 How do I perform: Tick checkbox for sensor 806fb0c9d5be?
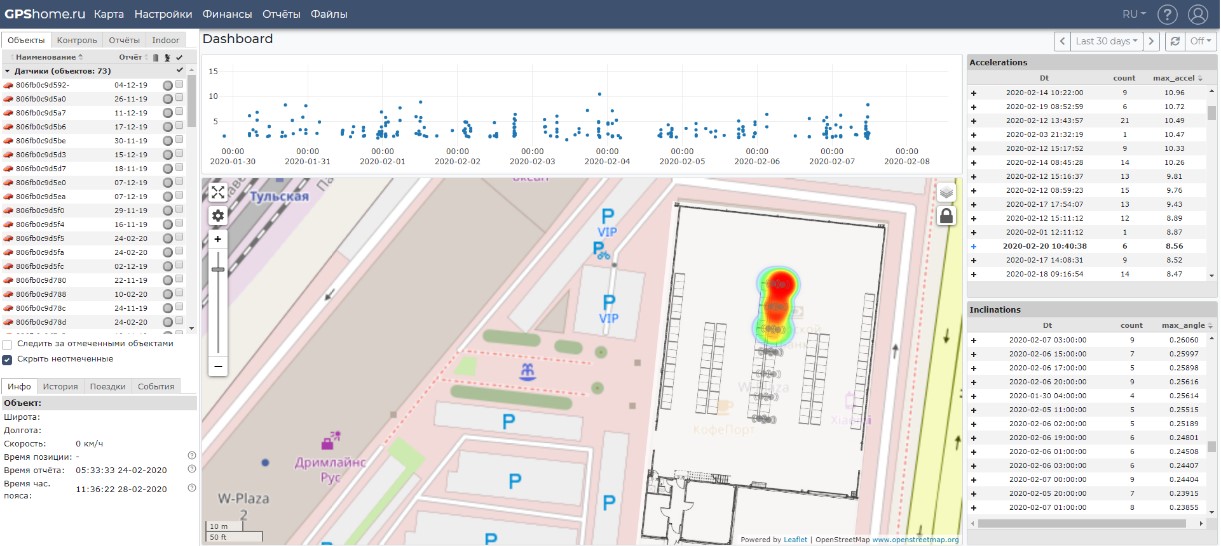(179, 141)
